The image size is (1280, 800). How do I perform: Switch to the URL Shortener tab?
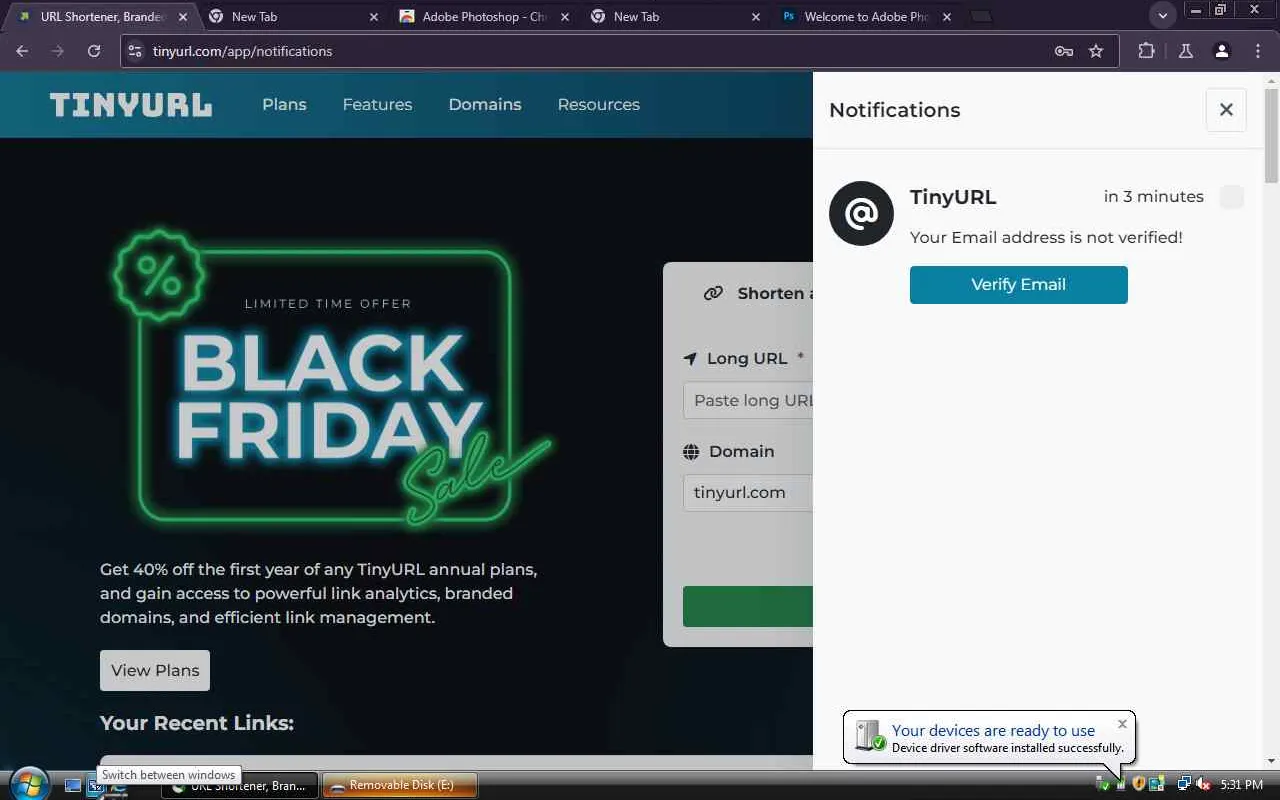(100, 17)
